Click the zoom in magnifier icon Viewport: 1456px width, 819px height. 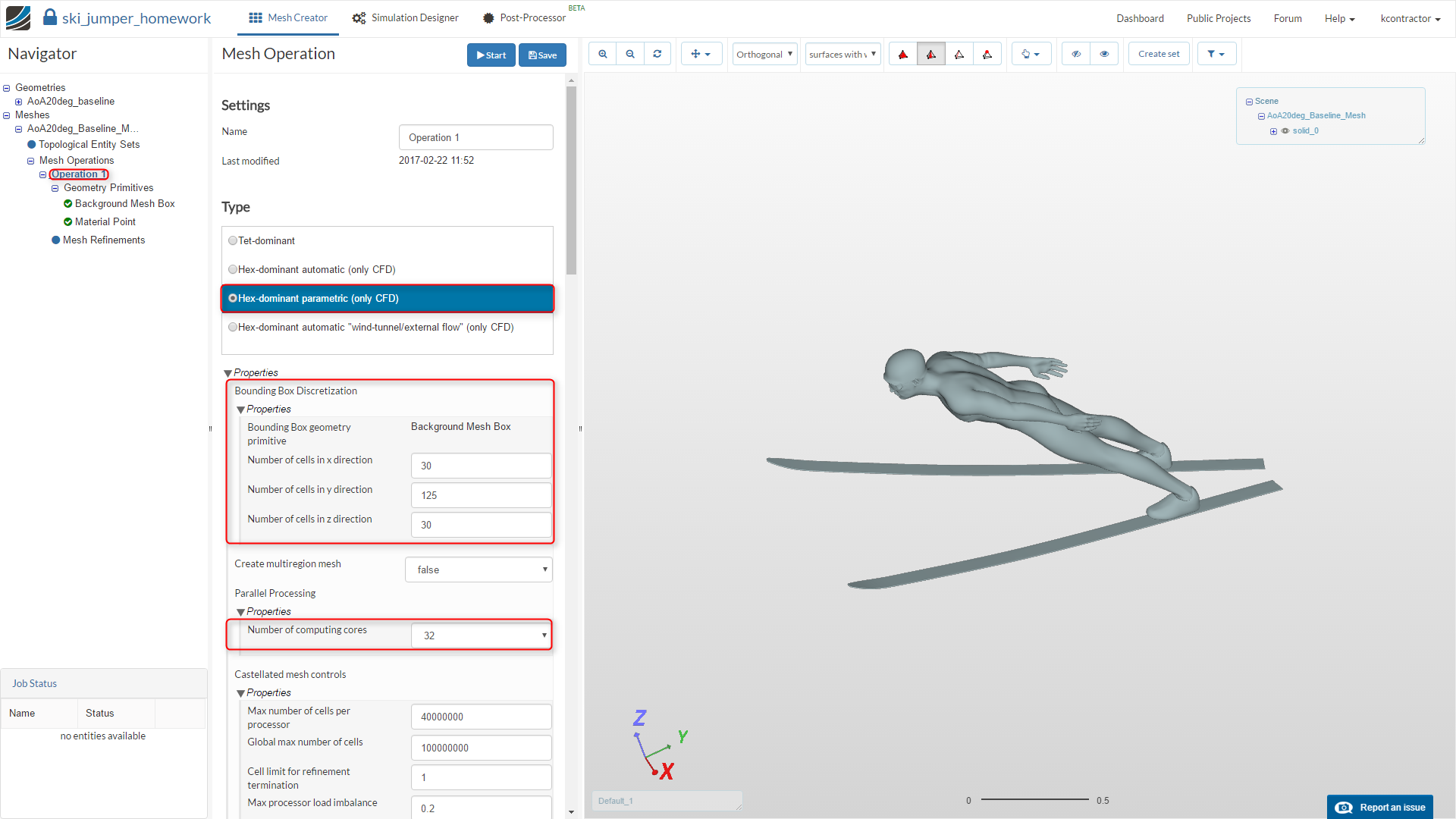pos(603,54)
